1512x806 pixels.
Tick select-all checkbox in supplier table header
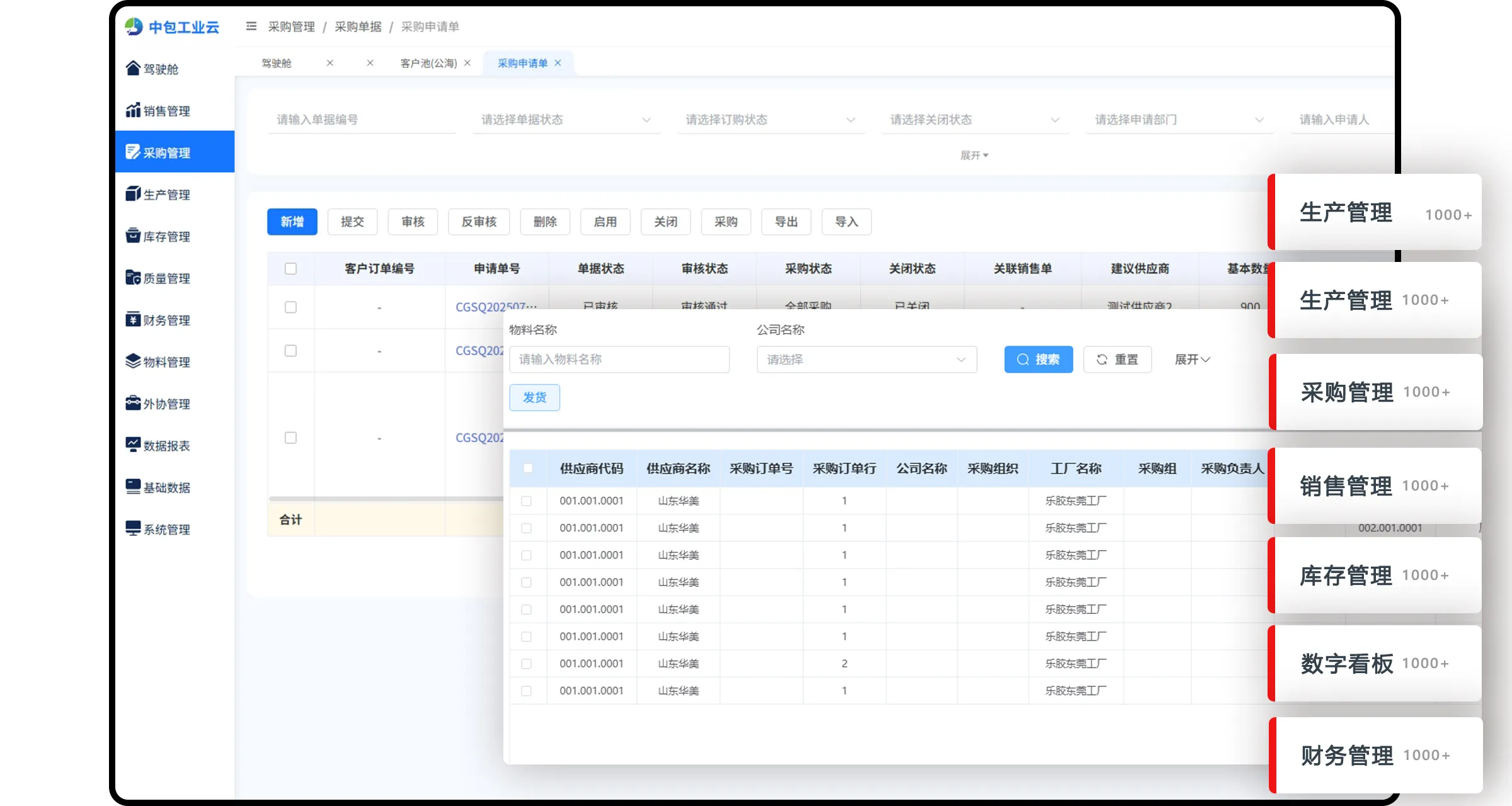click(527, 468)
